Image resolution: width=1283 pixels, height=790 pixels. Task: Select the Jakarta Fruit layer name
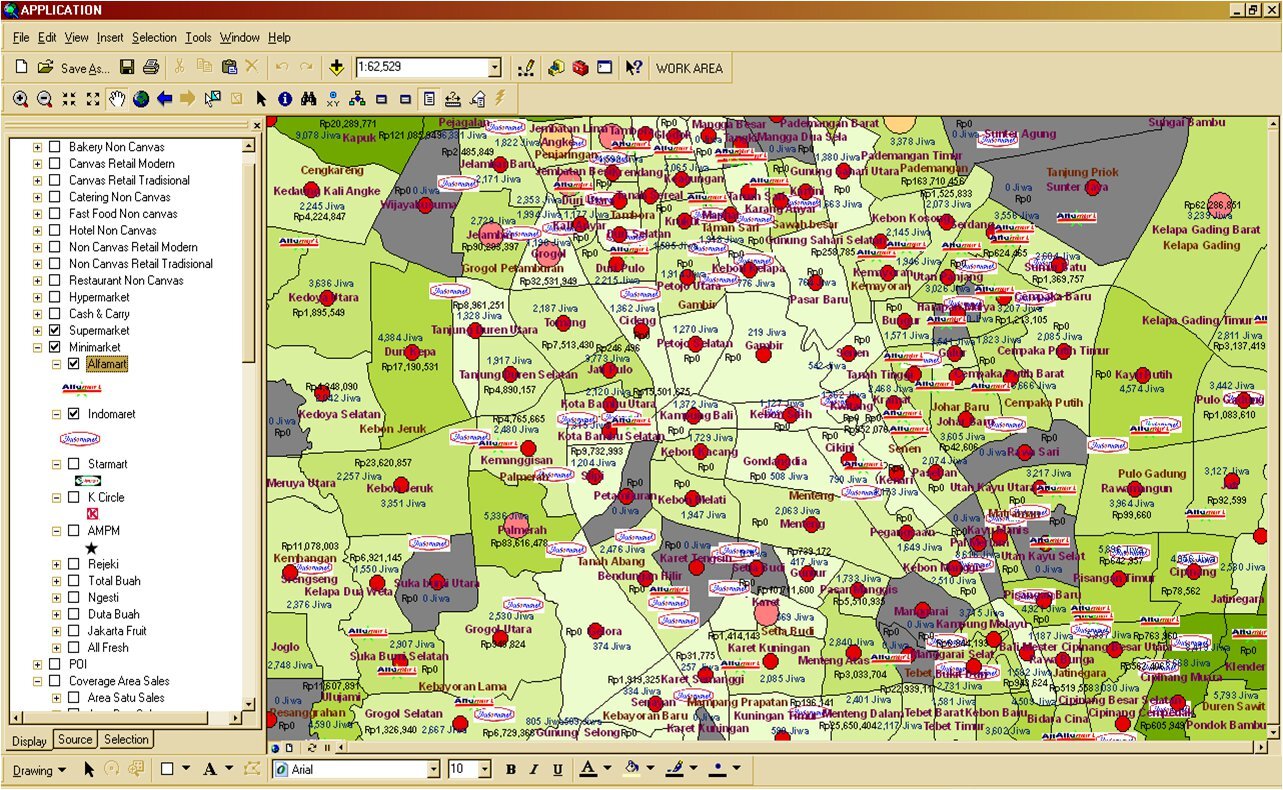(117, 631)
